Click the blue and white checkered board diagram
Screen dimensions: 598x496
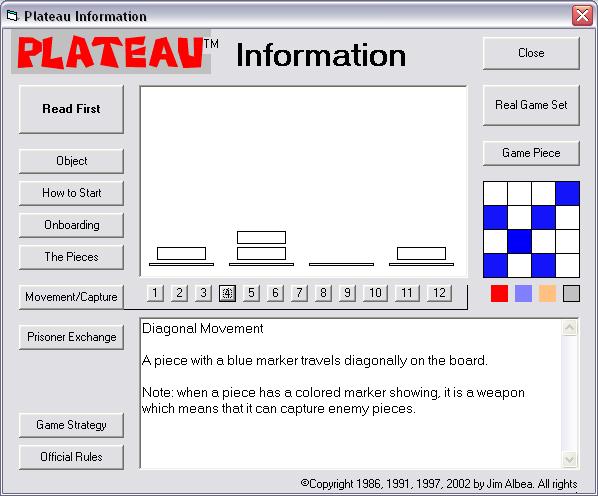tap(531, 230)
